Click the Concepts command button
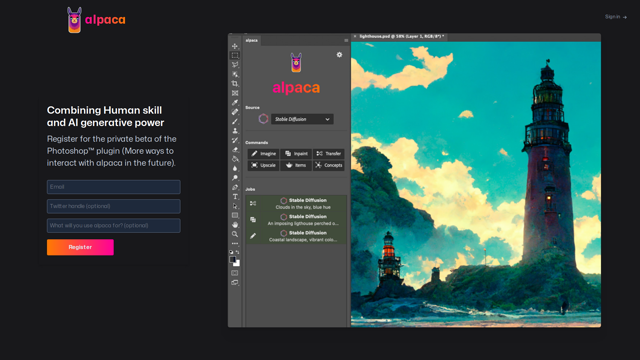 [329, 165]
